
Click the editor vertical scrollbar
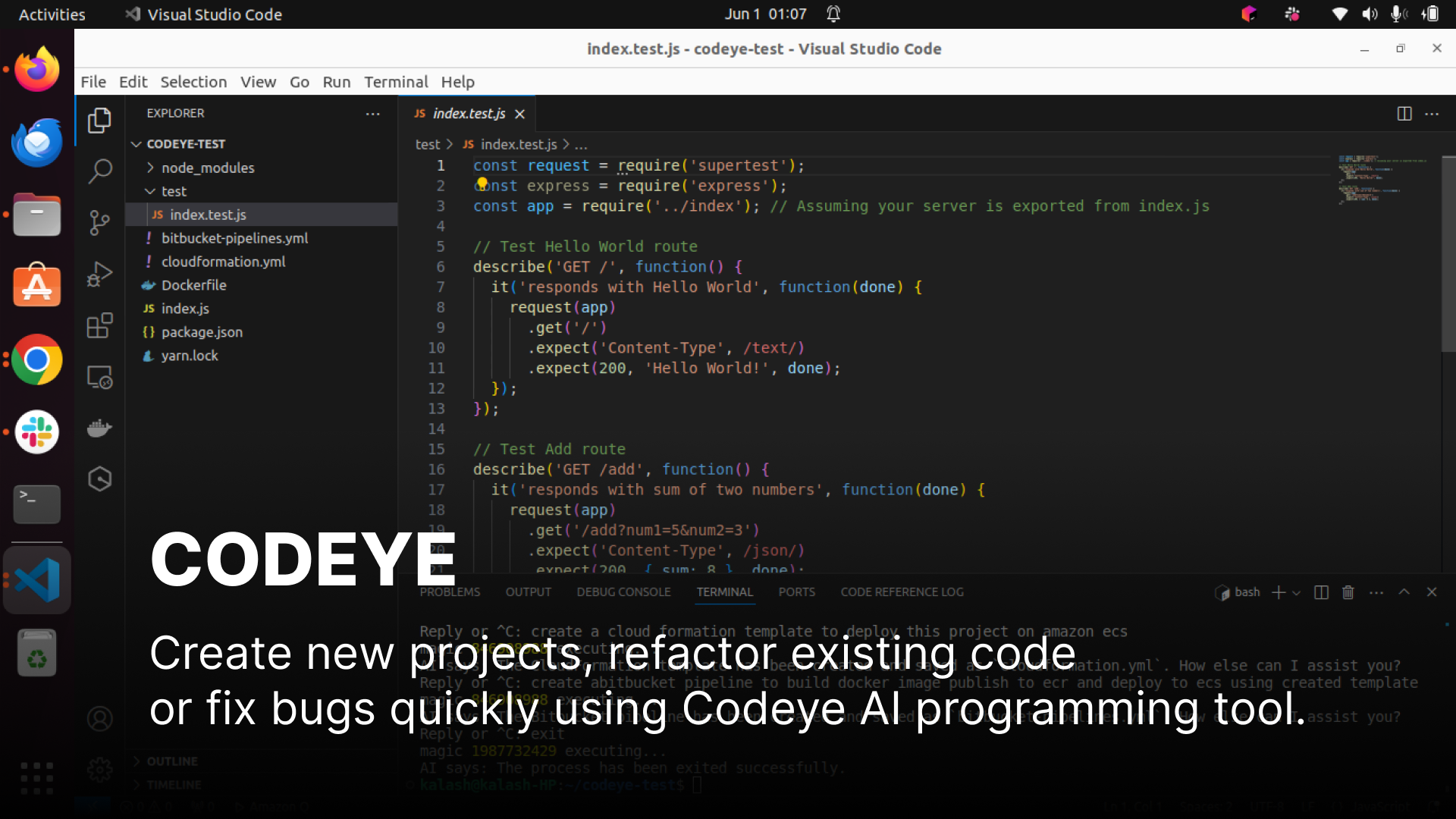click(x=1448, y=254)
